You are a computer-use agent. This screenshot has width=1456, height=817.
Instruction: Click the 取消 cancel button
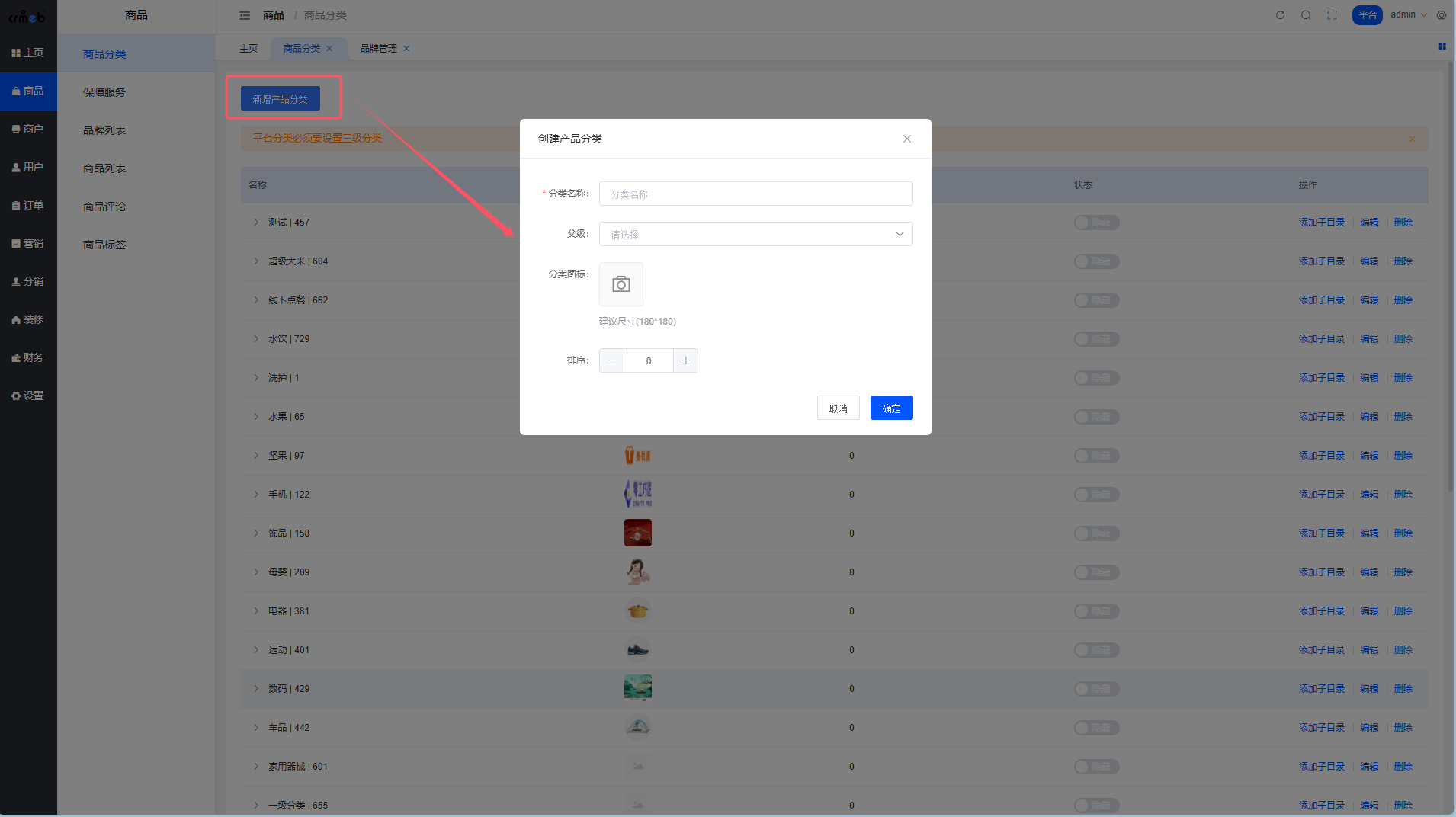click(x=838, y=408)
